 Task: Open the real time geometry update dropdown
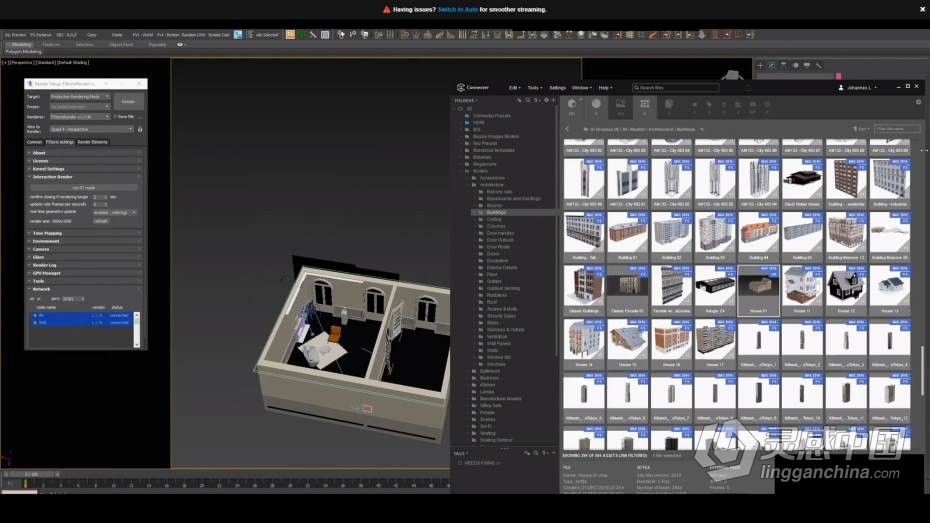point(115,212)
